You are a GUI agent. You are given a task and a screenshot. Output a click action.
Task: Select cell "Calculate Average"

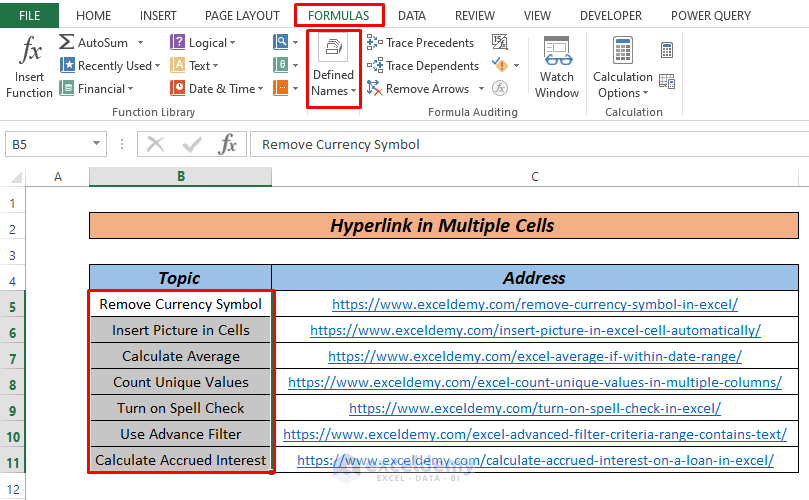pos(181,356)
